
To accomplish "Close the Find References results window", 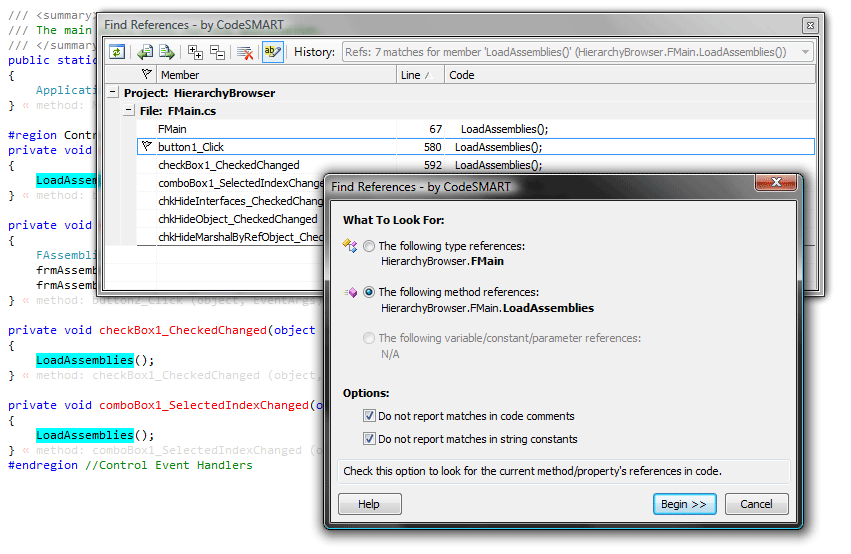I will click(810, 26).
